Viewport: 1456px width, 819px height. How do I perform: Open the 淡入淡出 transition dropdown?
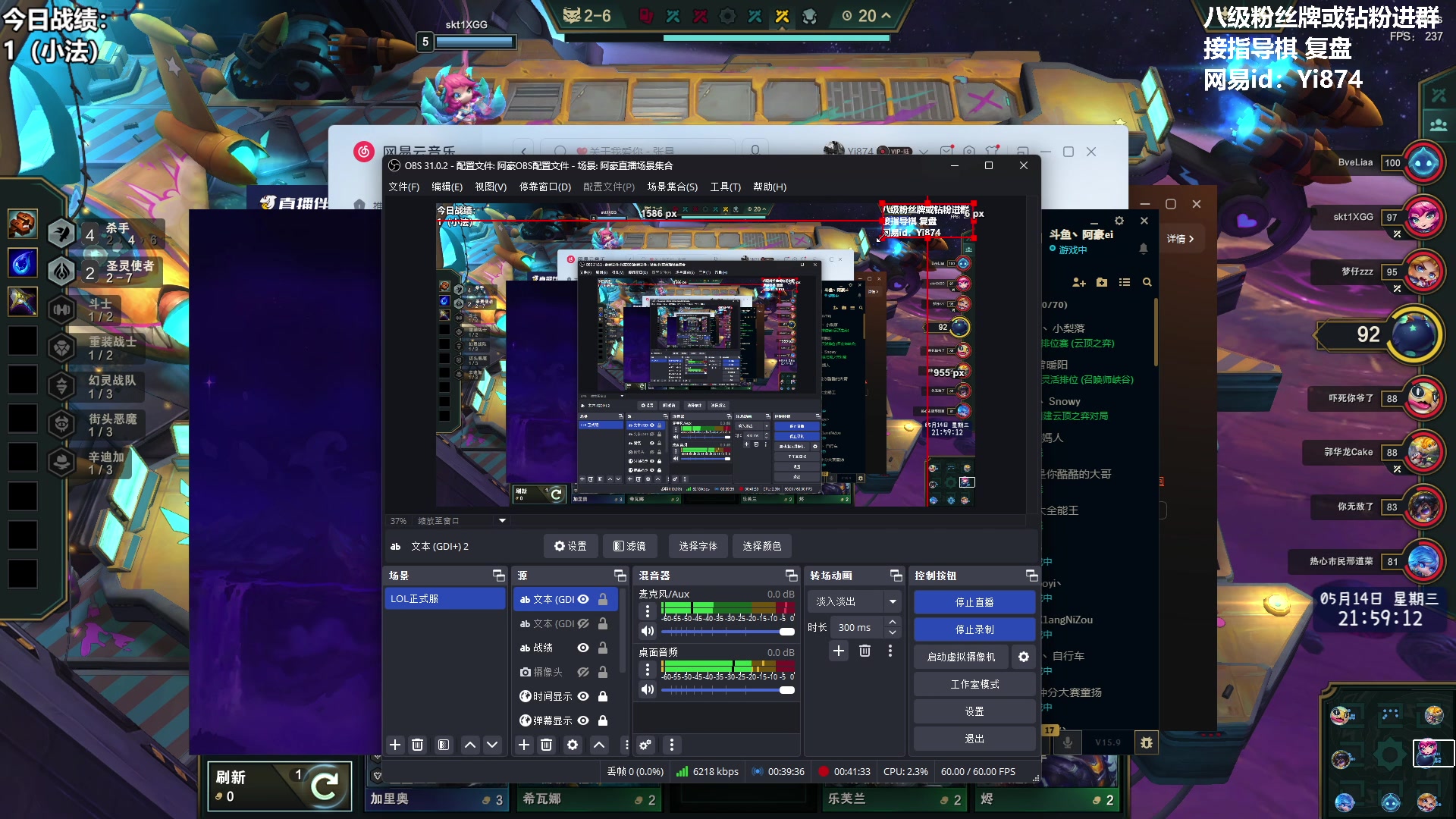click(853, 601)
